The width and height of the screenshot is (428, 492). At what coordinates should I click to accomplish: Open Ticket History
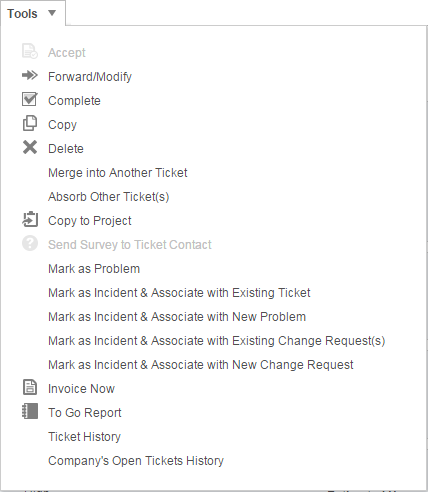tap(84, 437)
